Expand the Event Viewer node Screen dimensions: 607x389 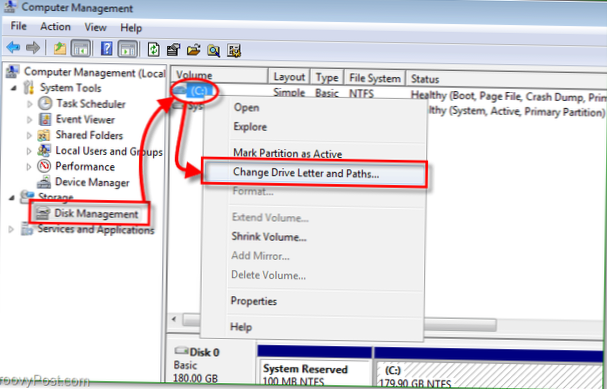click(29, 120)
